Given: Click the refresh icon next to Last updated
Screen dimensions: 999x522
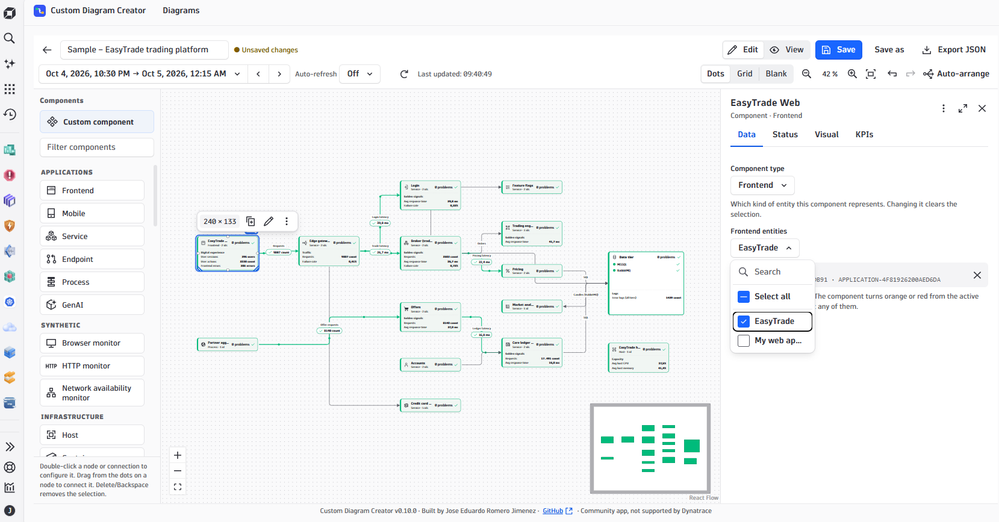Looking at the screenshot, I should [404, 74].
